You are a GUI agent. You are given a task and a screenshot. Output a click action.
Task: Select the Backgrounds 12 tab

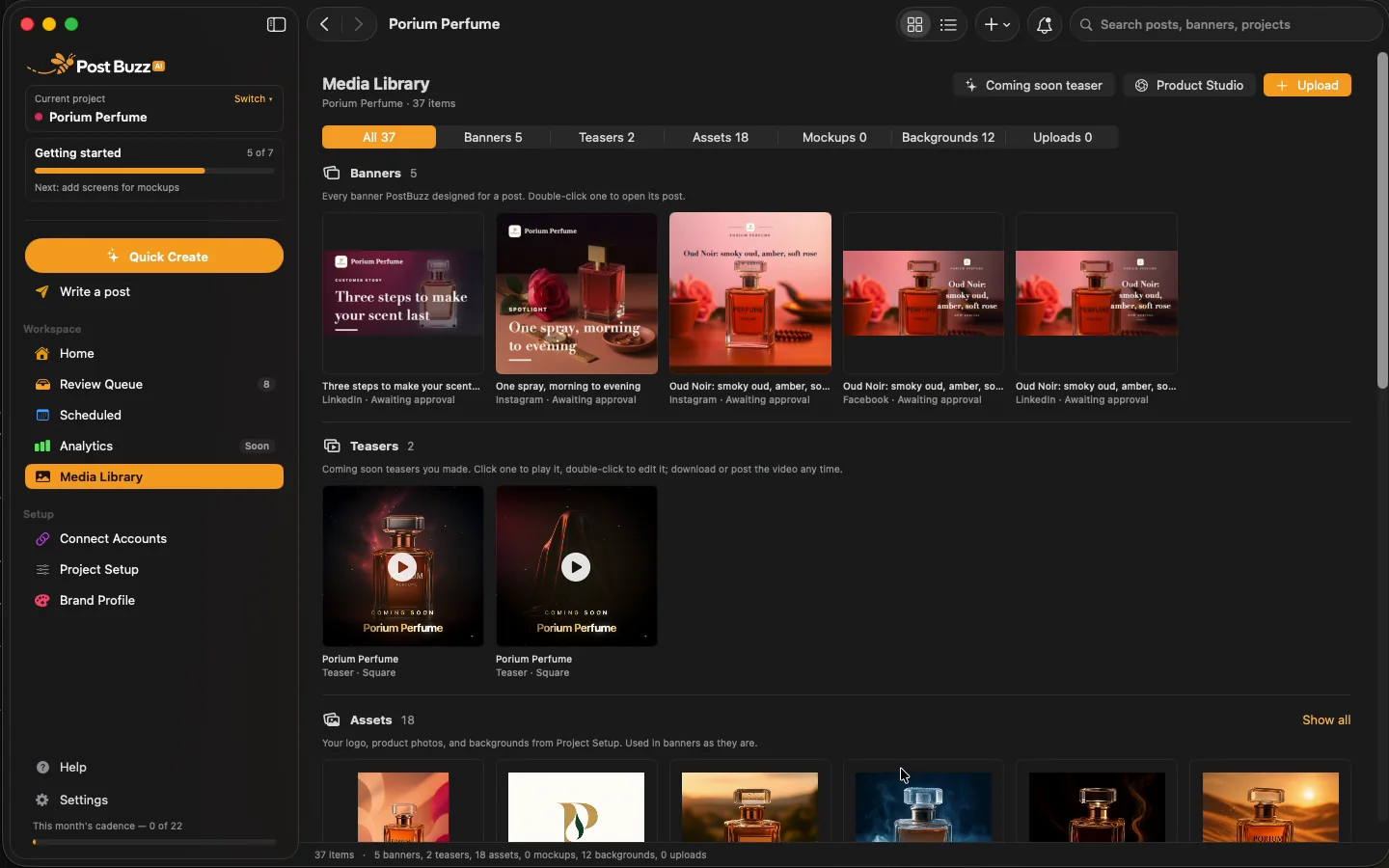[x=948, y=138]
